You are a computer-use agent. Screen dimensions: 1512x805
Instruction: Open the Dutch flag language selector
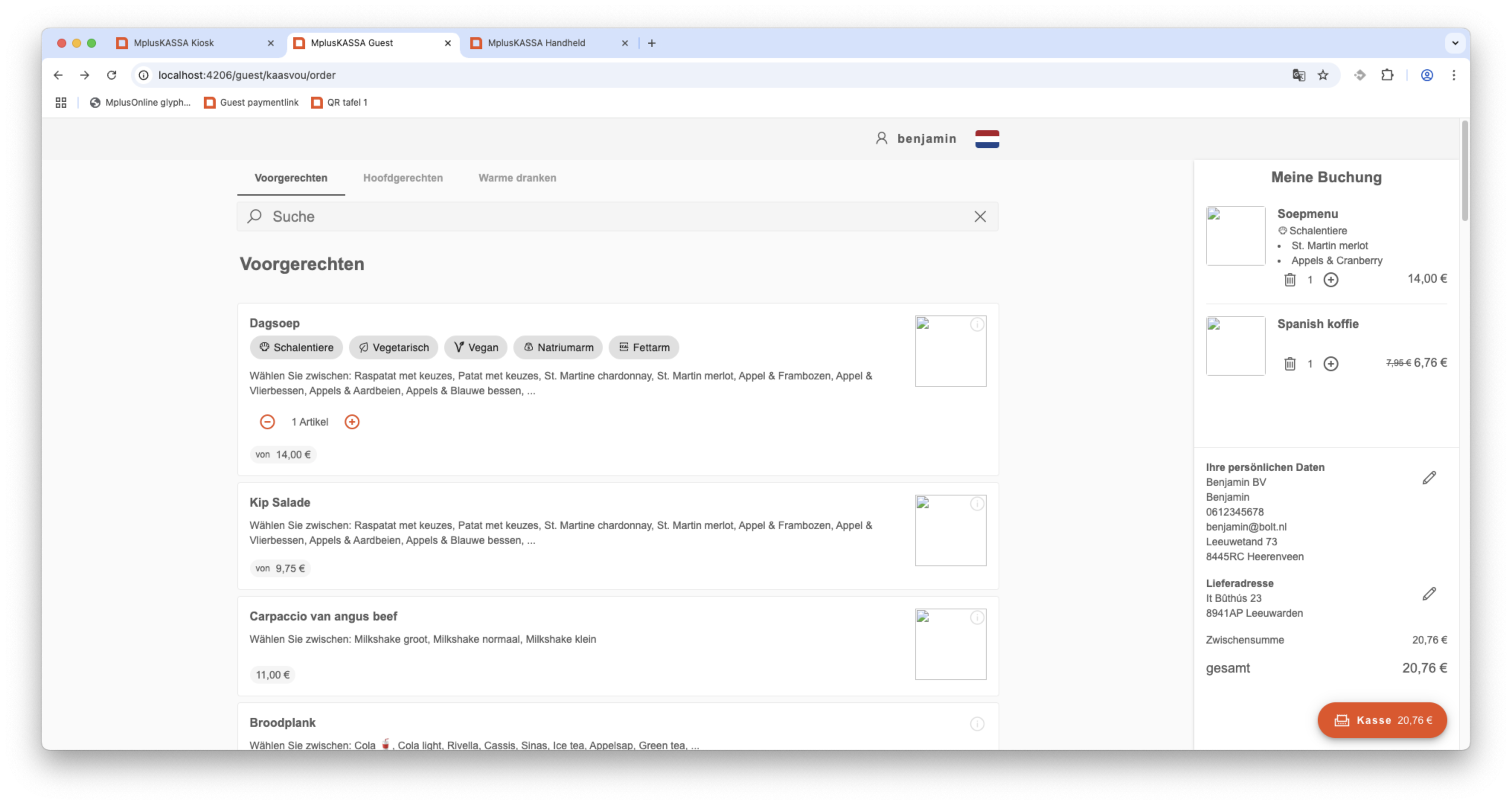click(x=987, y=139)
